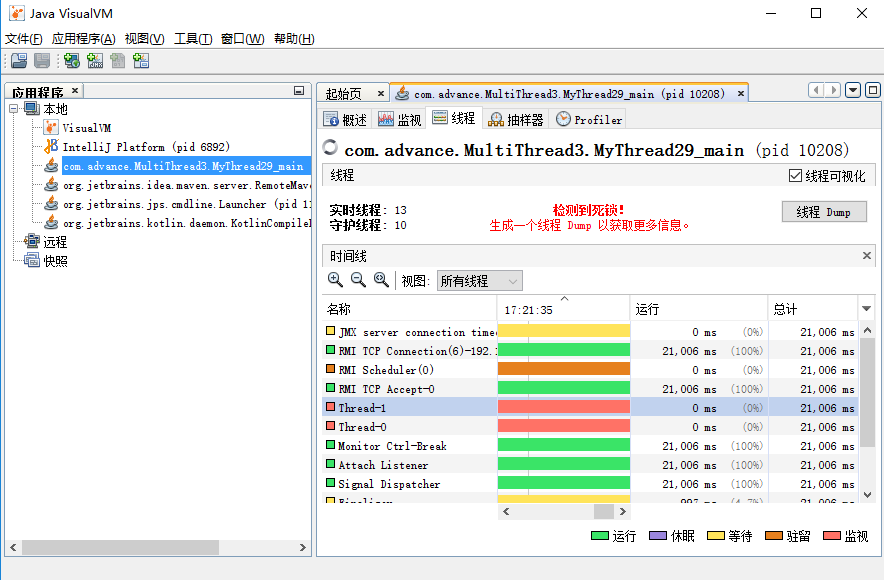This screenshot has height=580, width=884.
Task: Open the 帮助(H) menu
Action: point(294,39)
